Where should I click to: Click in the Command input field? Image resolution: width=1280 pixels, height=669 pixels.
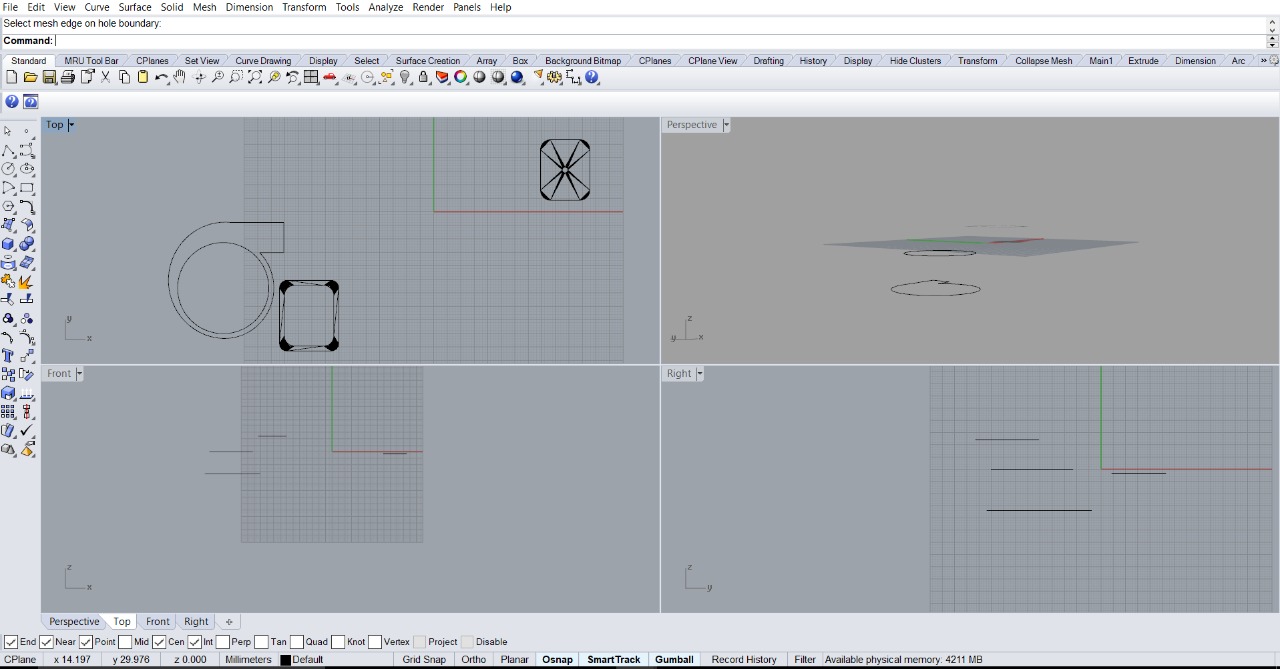coord(660,41)
